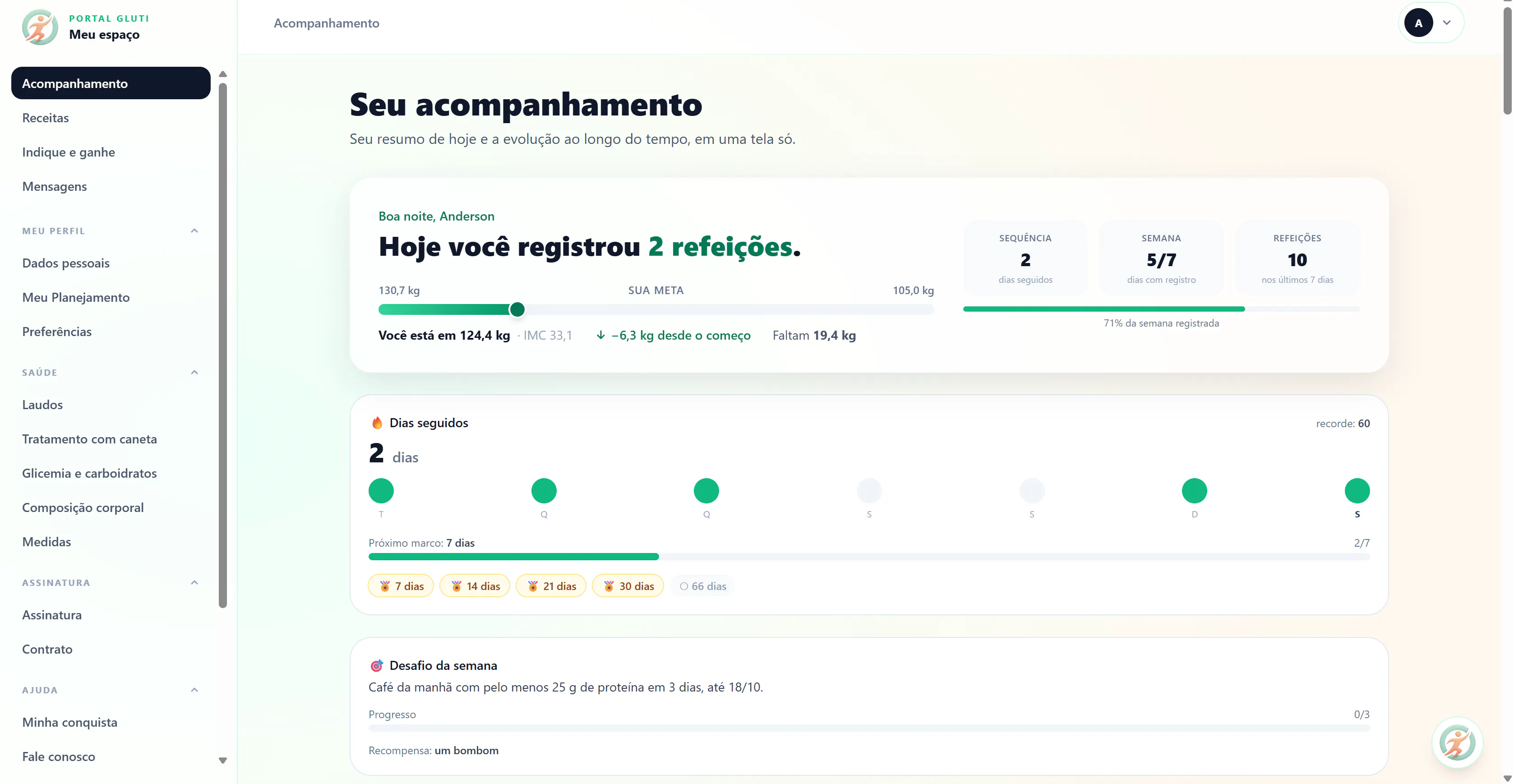Open the floating Gluti assistant button
1514x784 pixels.
pyautogui.click(x=1457, y=742)
